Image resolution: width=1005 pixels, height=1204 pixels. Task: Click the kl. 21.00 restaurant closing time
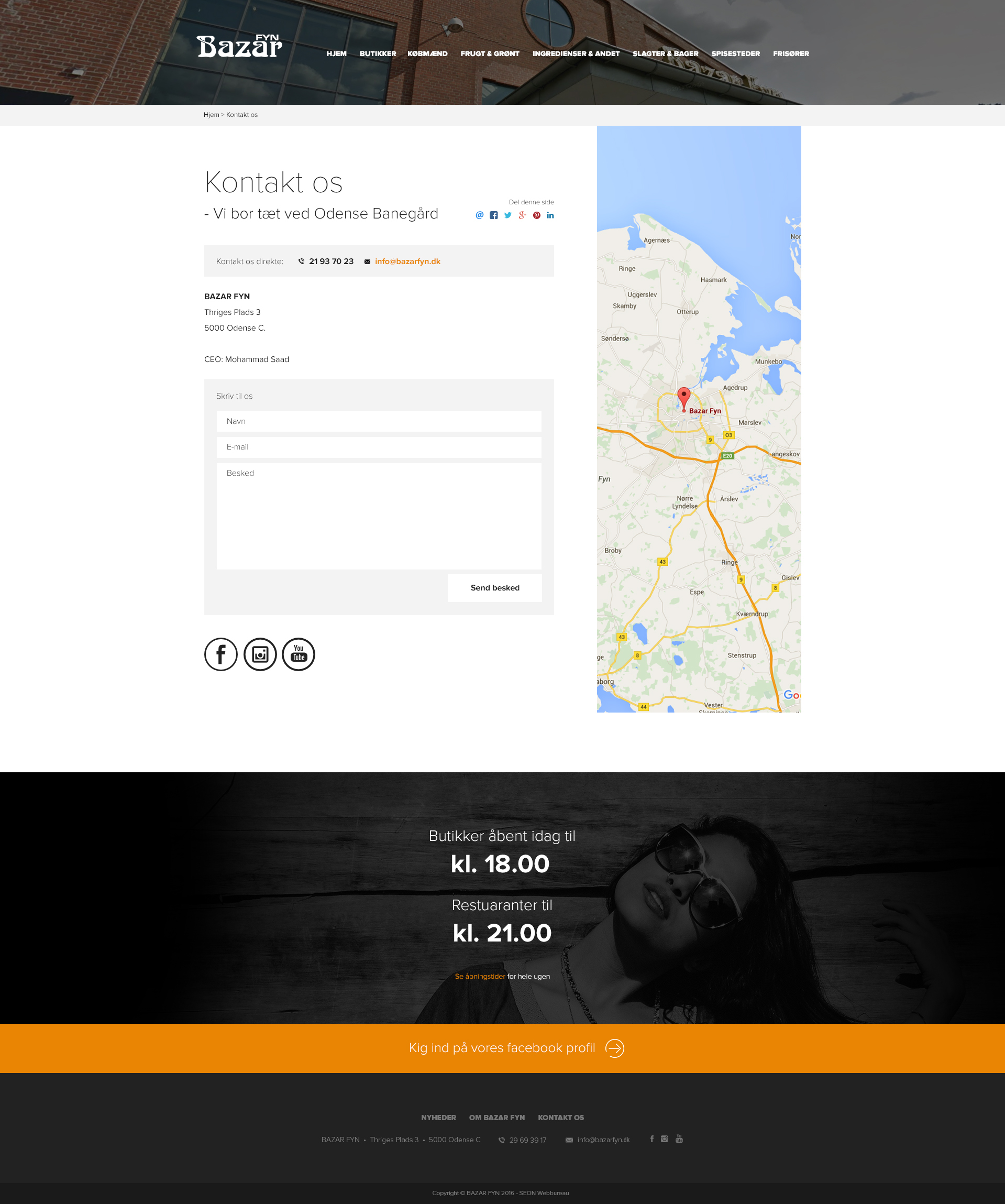[x=502, y=933]
